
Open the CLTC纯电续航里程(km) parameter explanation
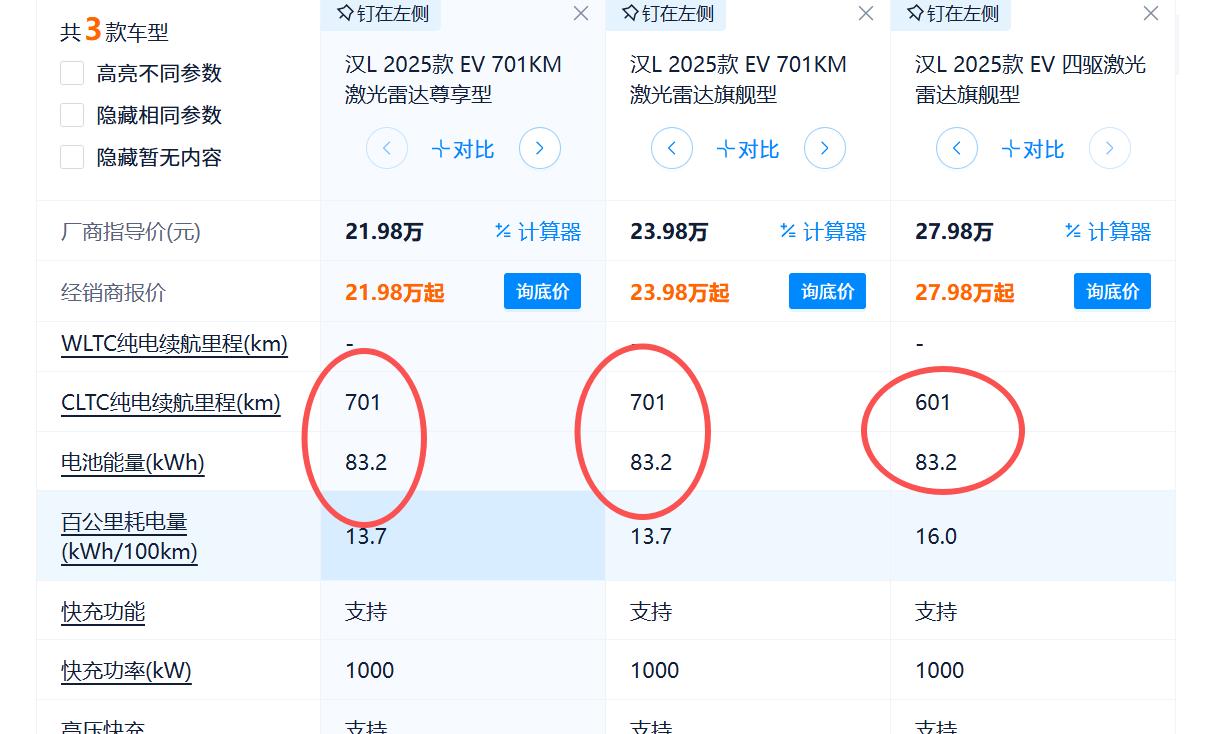coord(171,403)
